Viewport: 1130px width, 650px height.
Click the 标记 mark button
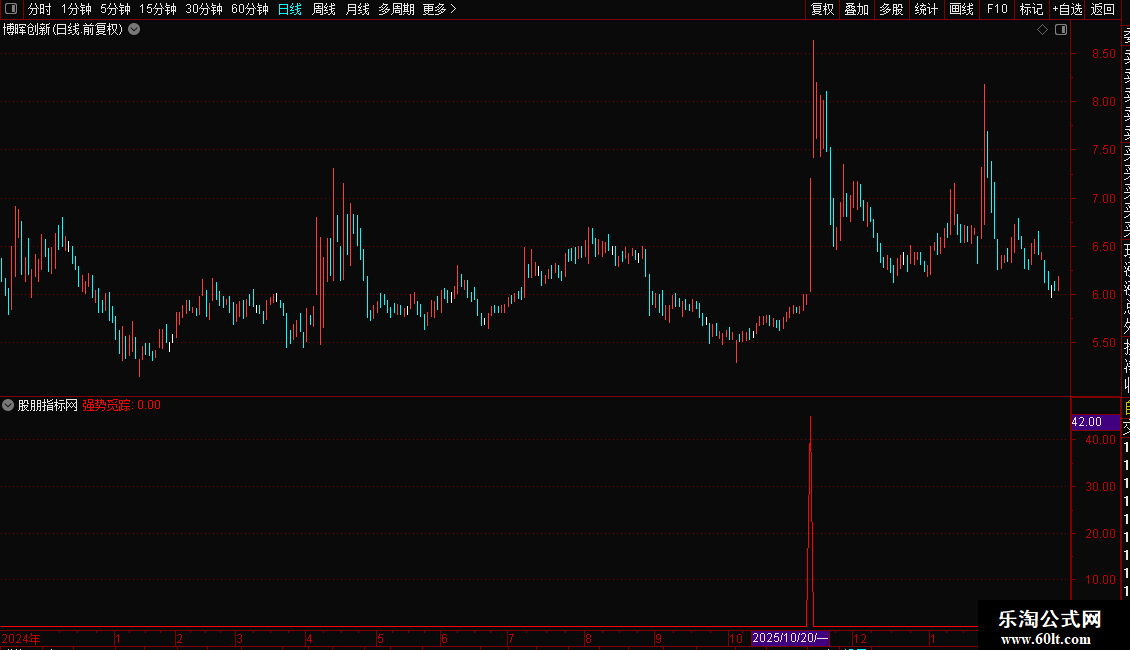(1031, 9)
